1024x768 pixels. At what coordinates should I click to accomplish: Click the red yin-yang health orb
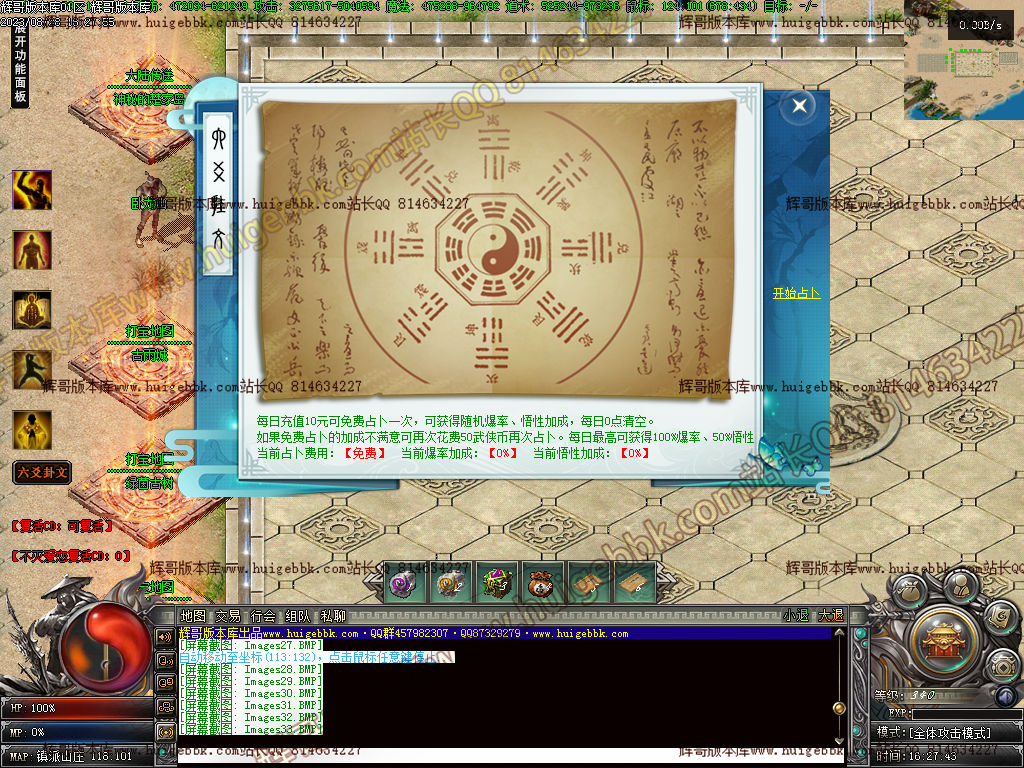108,647
